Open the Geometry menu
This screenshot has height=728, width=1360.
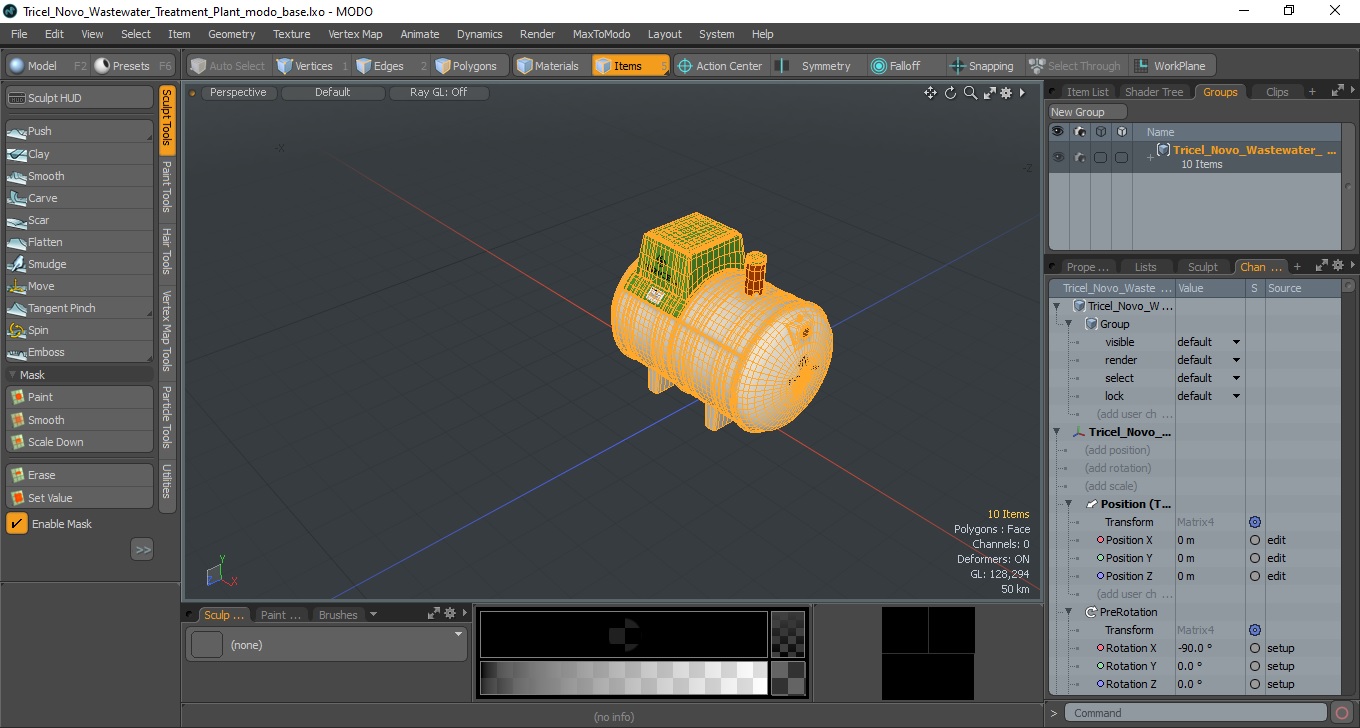point(231,34)
